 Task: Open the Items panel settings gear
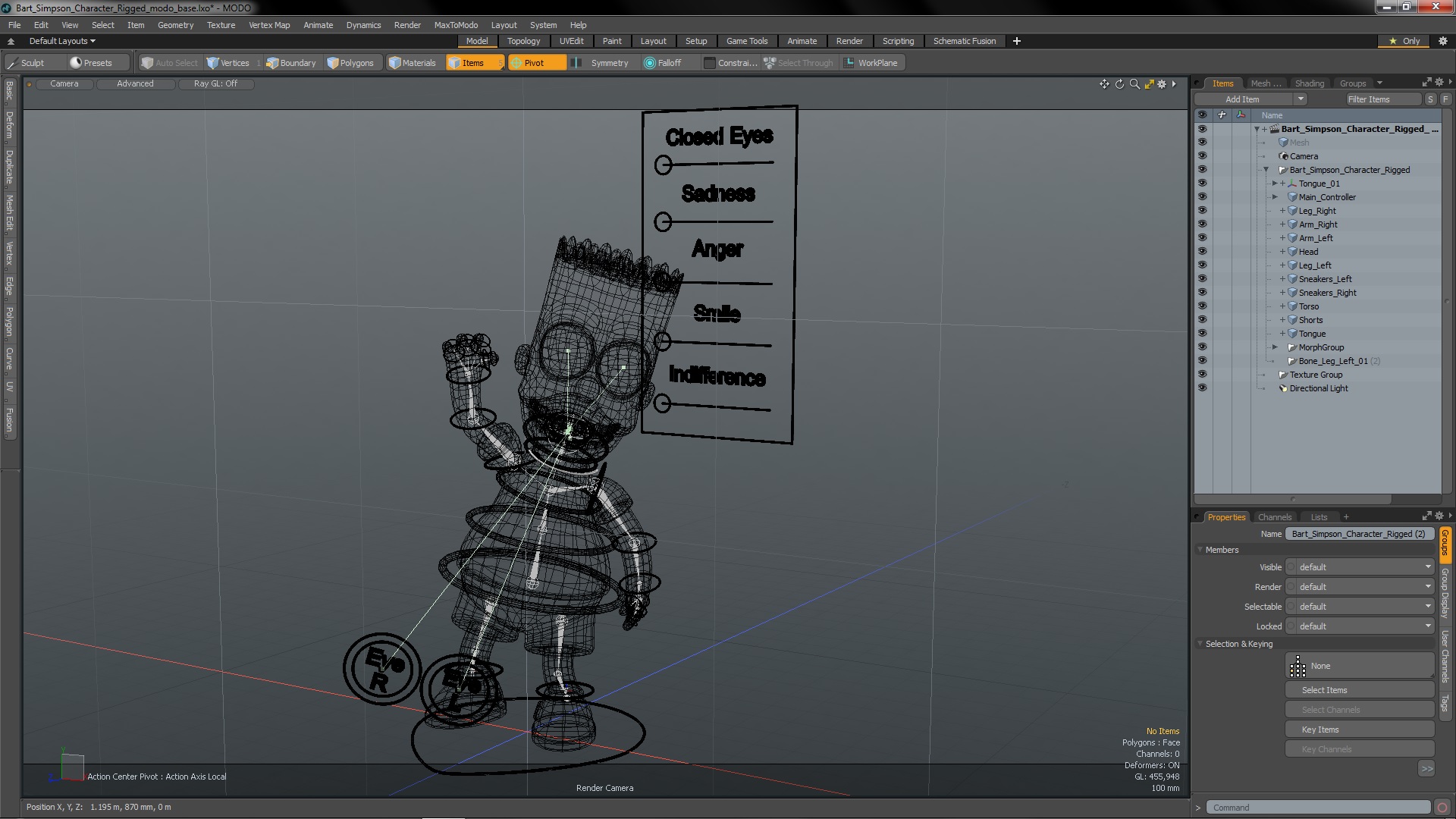[1439, 82]
